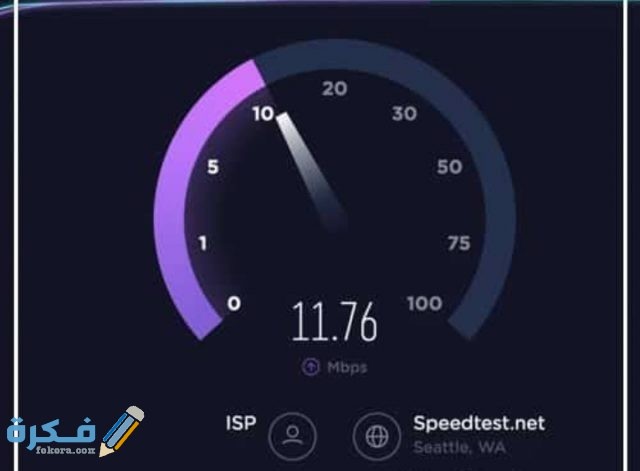Image resolution: width=640 pixels, height=471 pixels.
Task: Click the fokera.com watermark logo text
Action: [65, 450]
